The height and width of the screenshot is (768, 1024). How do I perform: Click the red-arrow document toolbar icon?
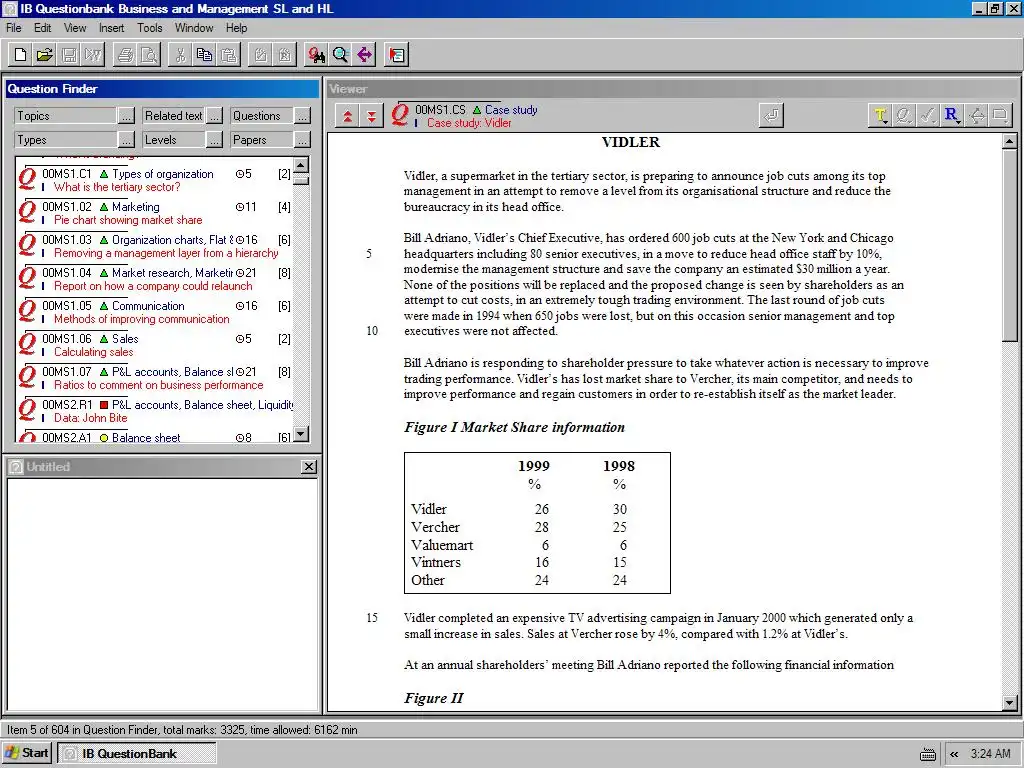pyautogui.click(x=396, y=55)
